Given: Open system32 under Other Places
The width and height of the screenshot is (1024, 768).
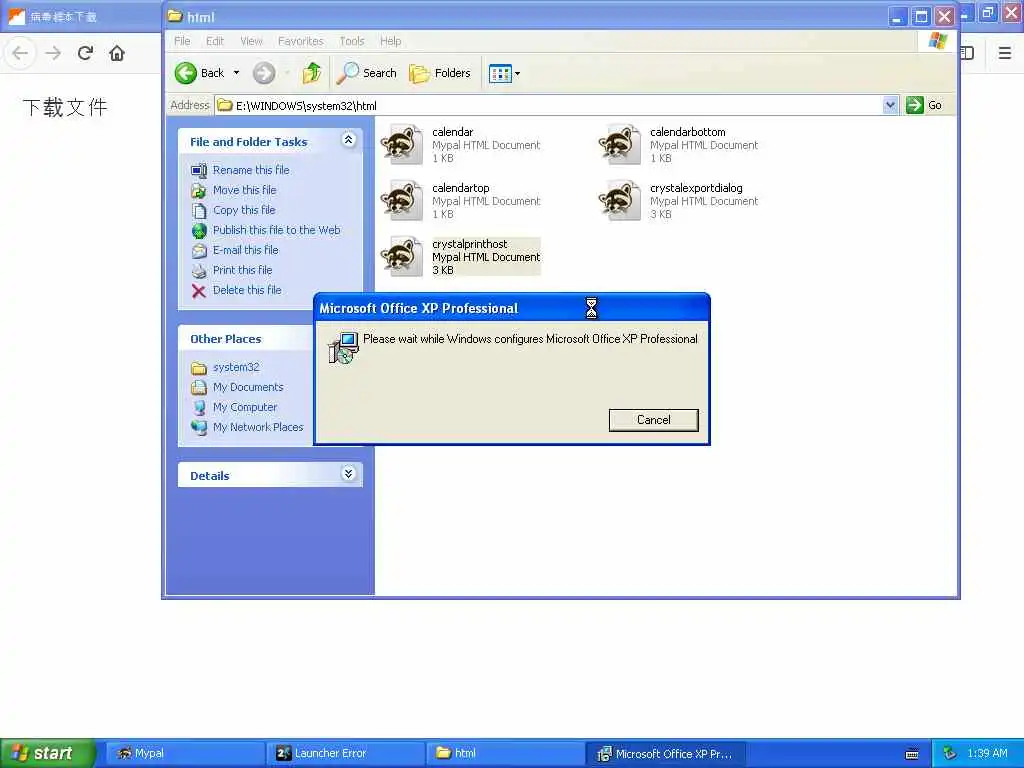Looking at the screenshot, I should 236,367.
